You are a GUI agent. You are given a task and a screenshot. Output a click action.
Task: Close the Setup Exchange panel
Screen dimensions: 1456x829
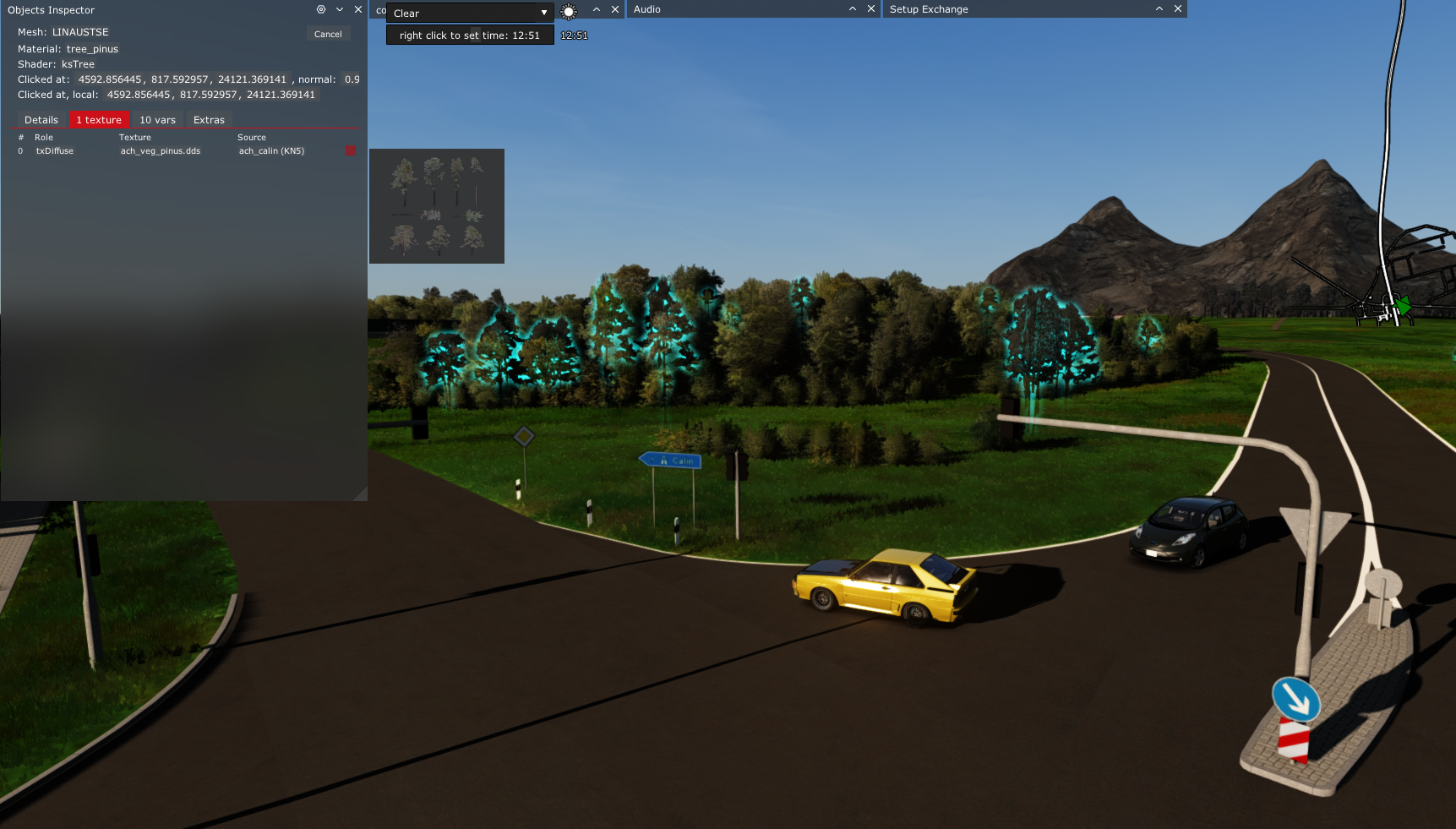(1178, 9)
